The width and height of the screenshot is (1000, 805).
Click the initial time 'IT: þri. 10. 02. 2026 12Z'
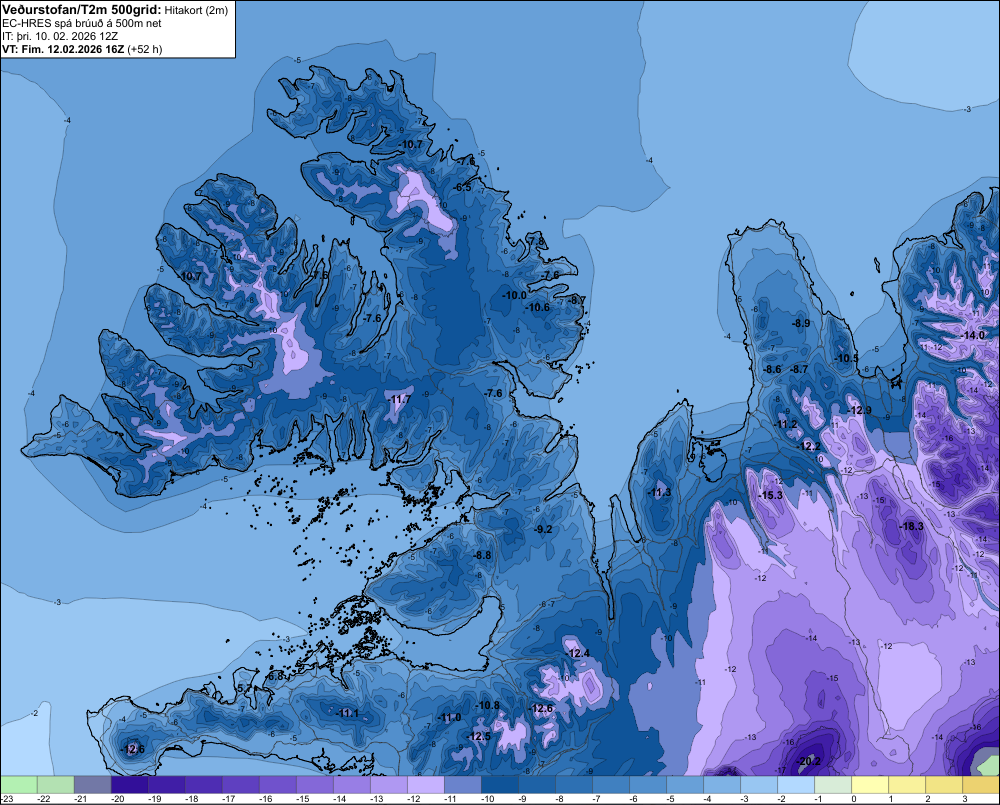pyautogui.click(x=60, y=36)
